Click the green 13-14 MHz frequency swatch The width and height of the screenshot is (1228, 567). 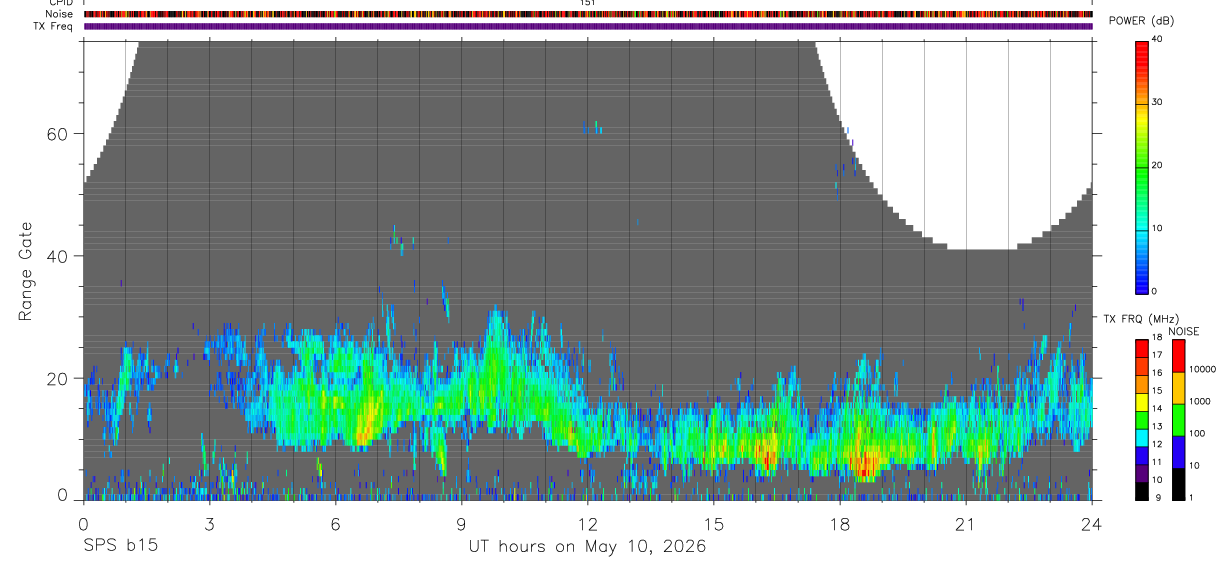point(1142,419)
